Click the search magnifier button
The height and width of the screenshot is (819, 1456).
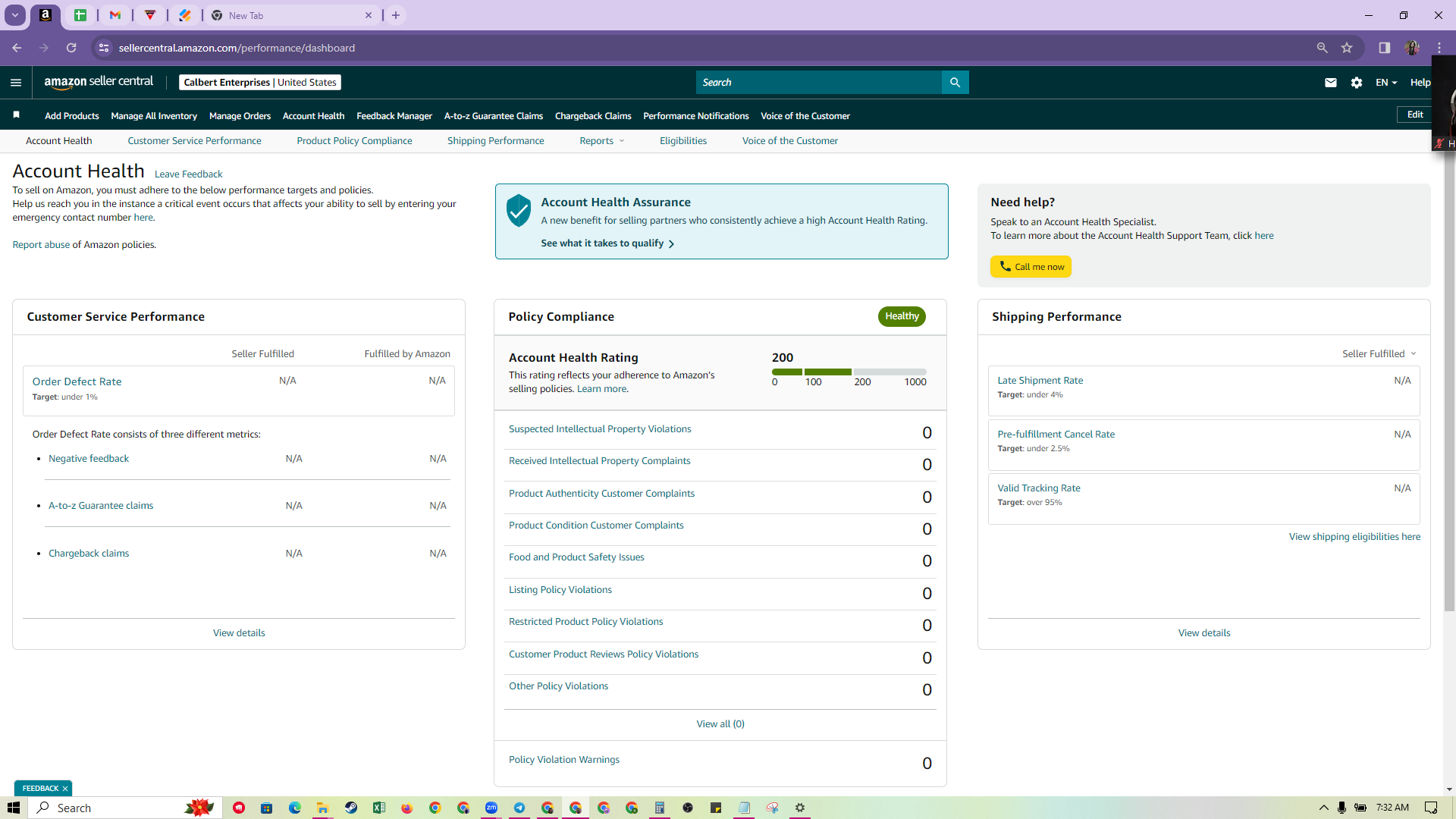pos(955,83)
